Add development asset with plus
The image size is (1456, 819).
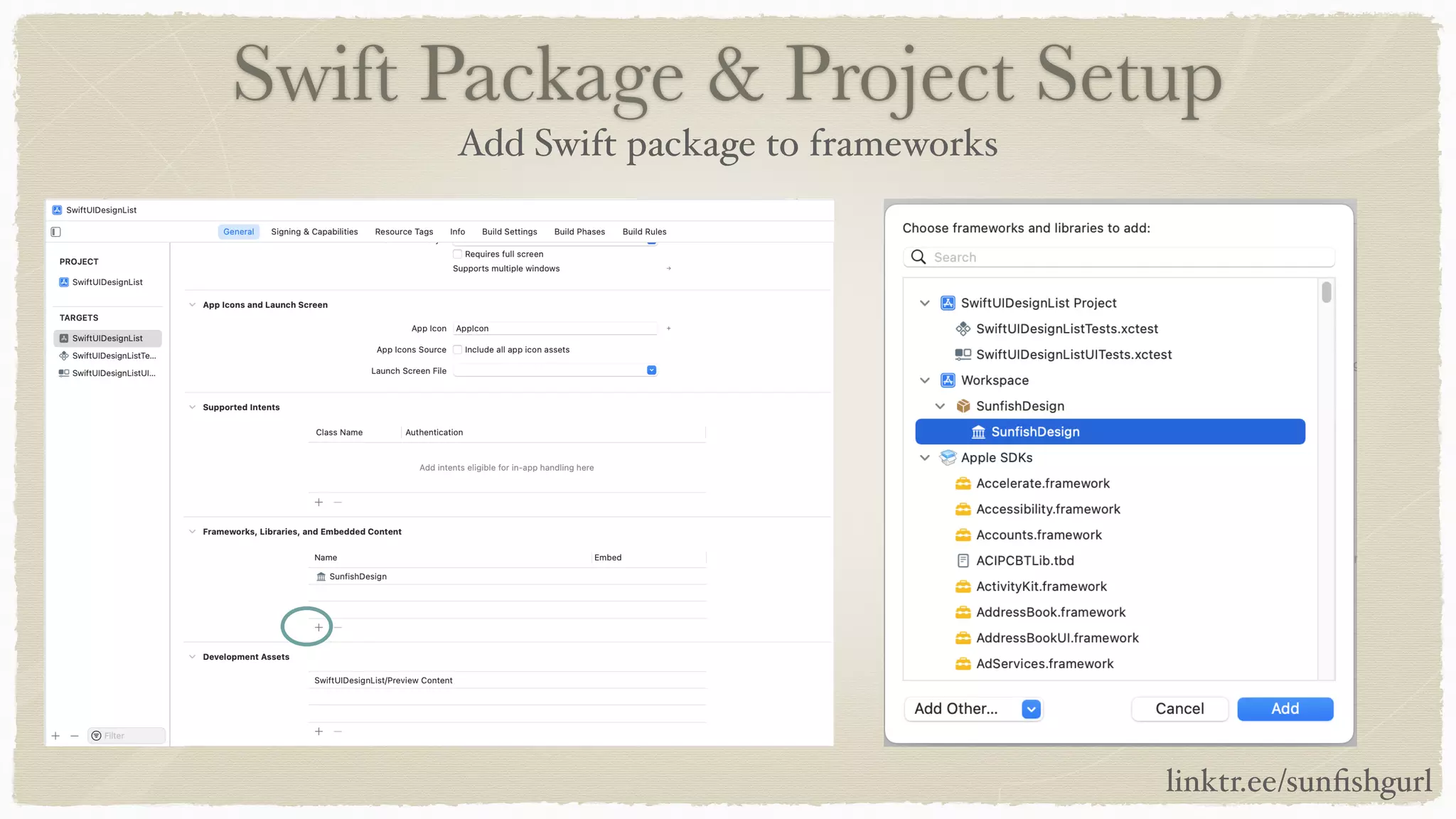(319, 732)
